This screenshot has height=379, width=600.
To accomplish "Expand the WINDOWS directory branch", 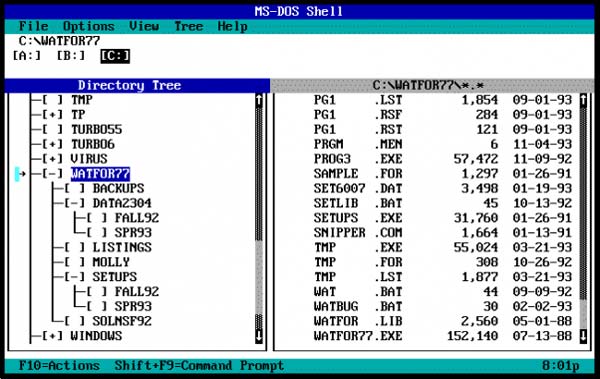I will 52,336.
